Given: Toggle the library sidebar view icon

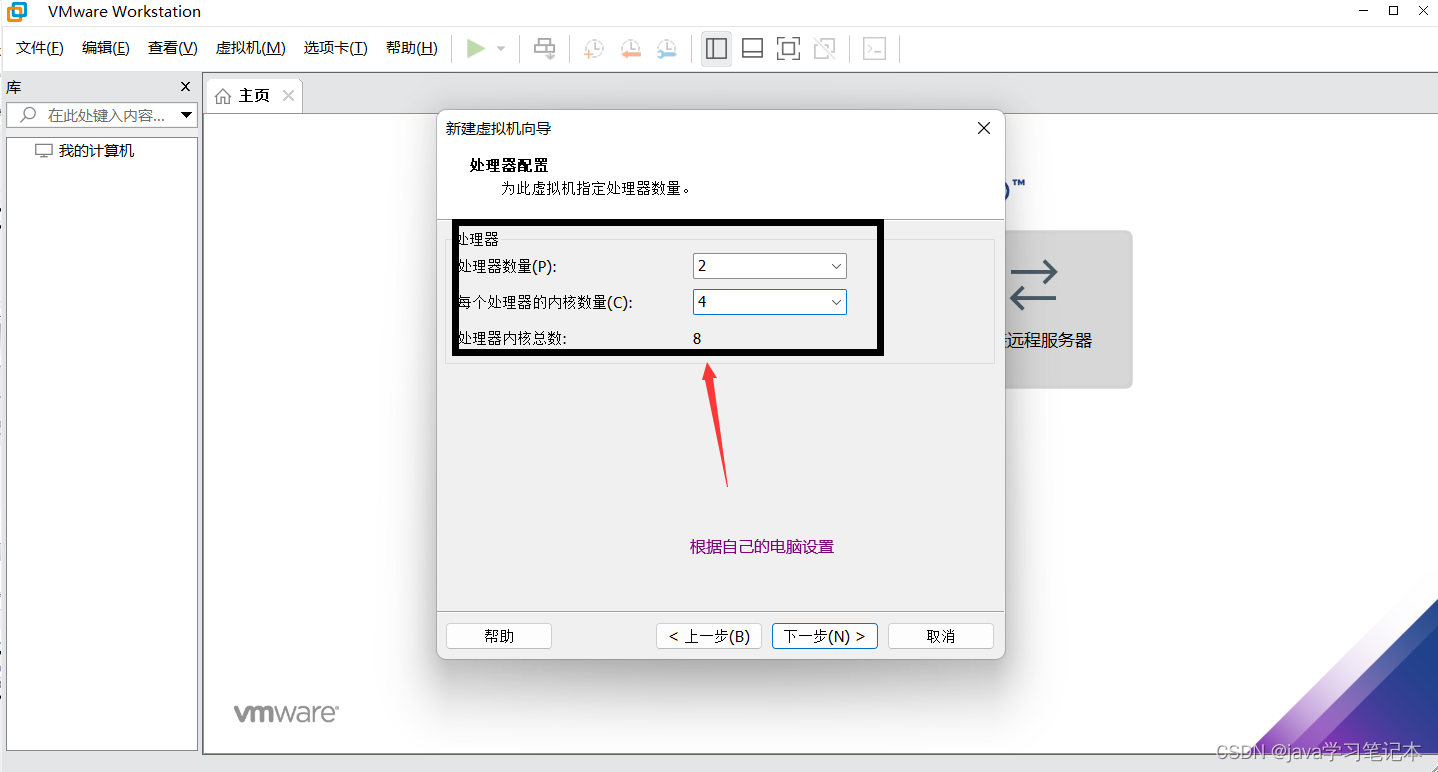Looking at the screenshot, I should 716,48.
